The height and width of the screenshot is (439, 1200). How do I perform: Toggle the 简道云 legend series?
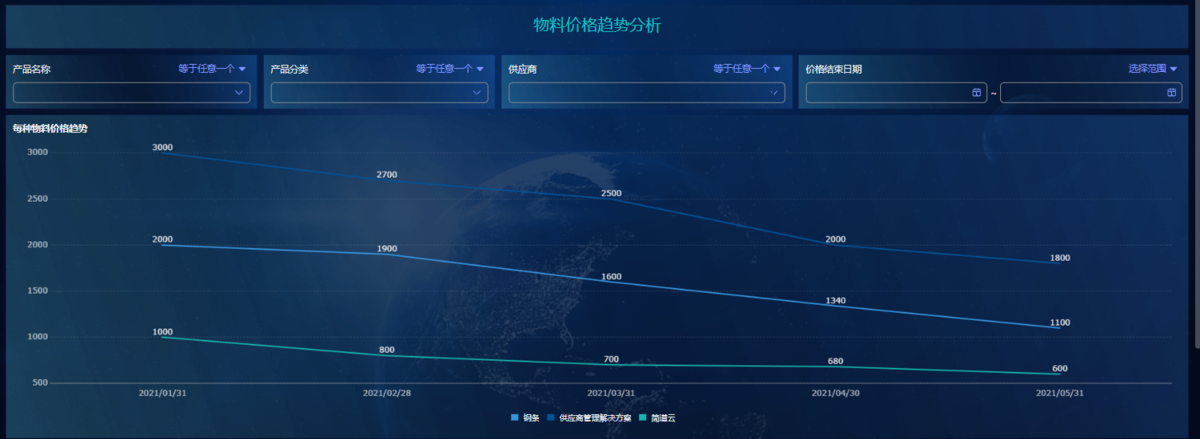tap(658, 417)
